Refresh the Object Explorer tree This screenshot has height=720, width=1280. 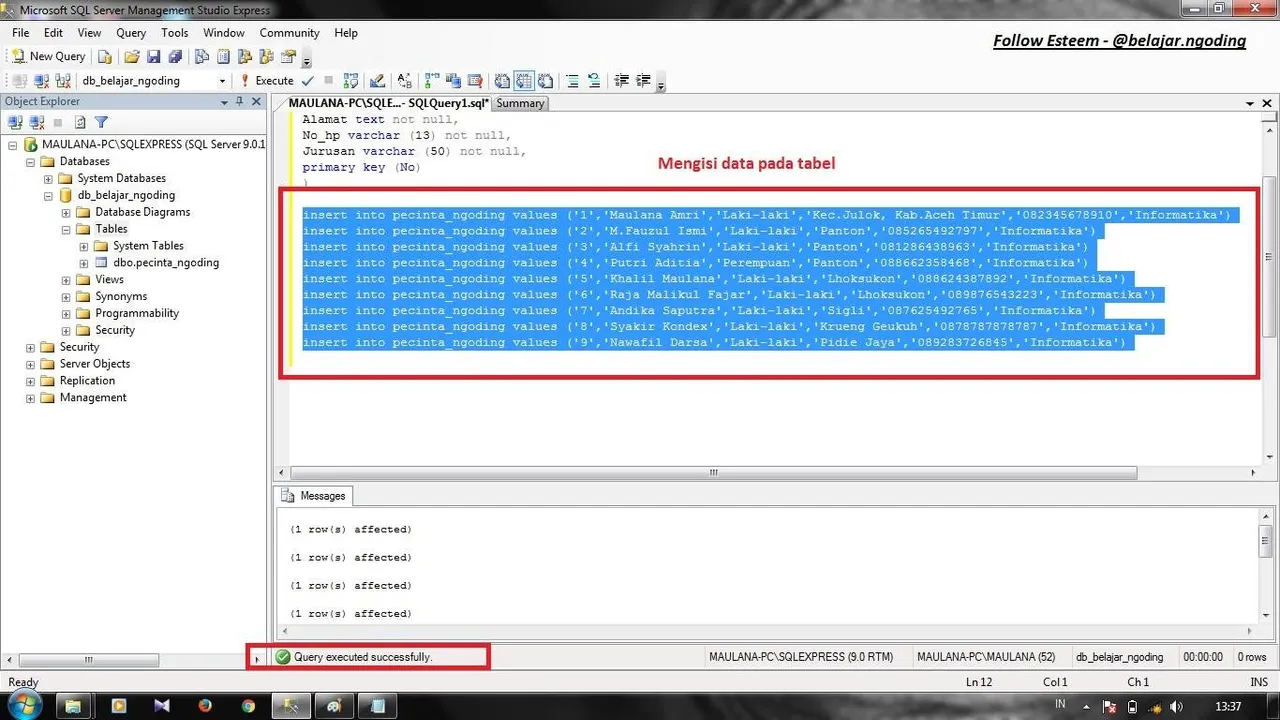[79, 122]
